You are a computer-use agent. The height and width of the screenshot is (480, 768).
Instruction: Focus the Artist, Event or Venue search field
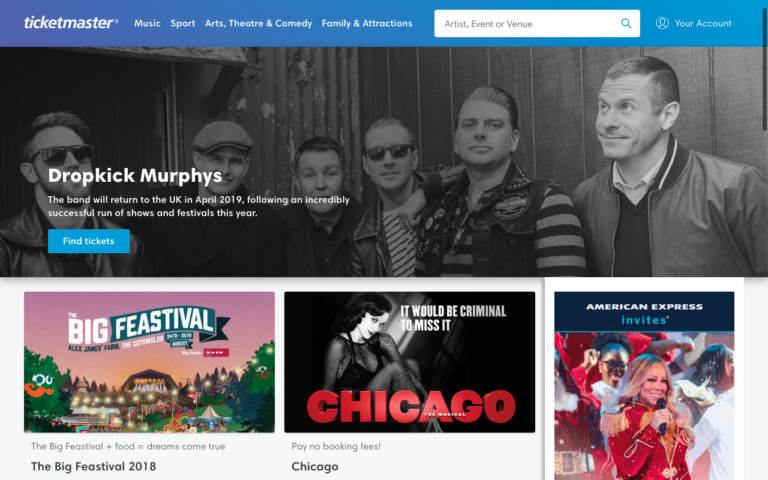coord(525,23)
